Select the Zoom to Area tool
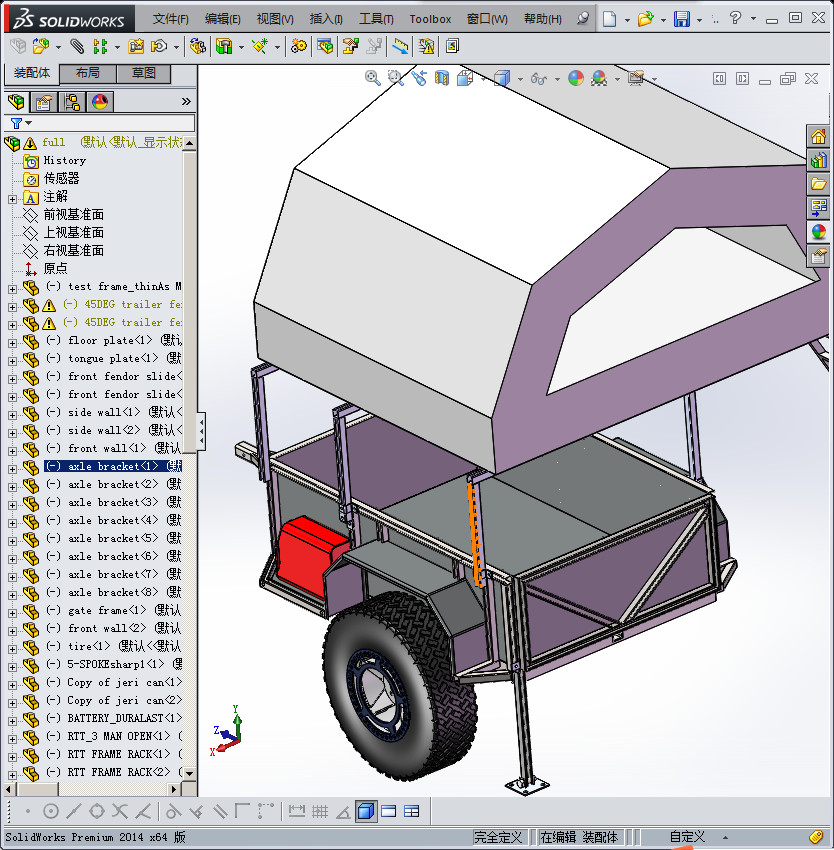Image resolution: width=834 pixels, height=850 pixels. [x=395, y=79]
